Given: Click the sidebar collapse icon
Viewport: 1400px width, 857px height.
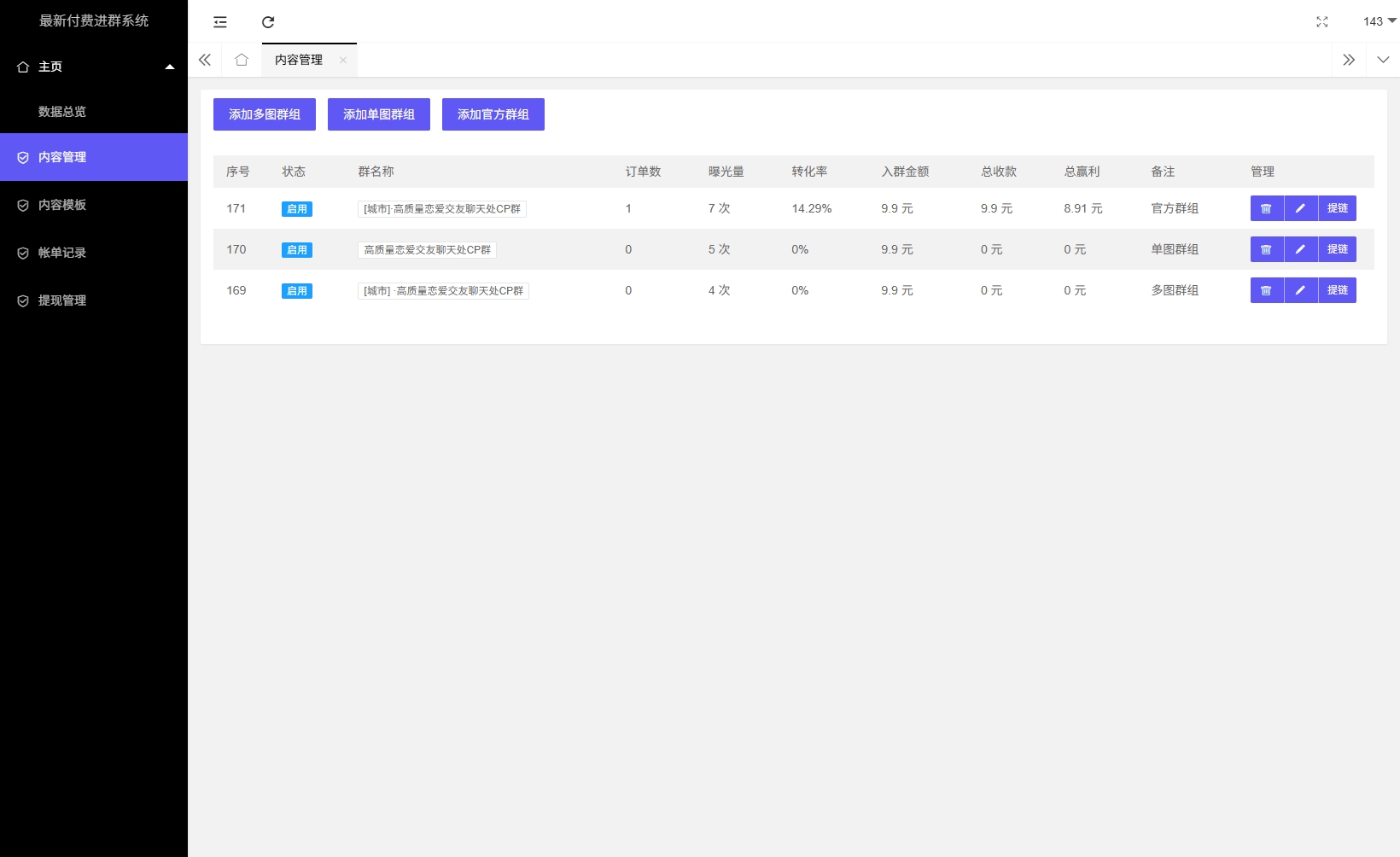Looking at the screenshot, I should 220,22.
